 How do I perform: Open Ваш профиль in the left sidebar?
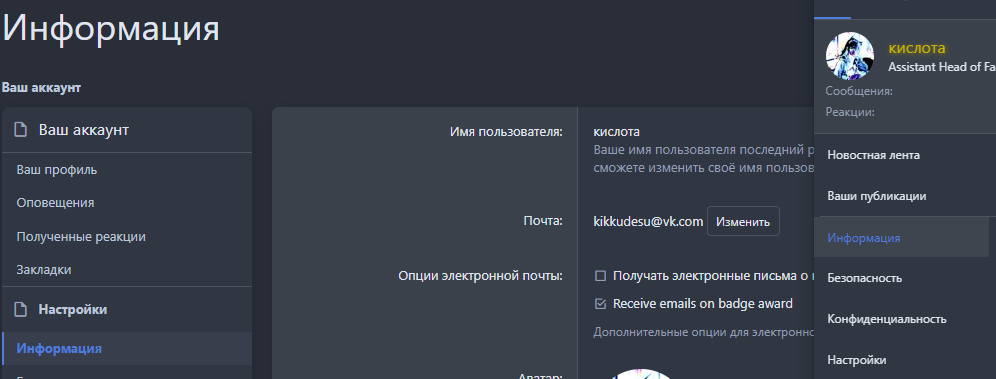pos(57,170)
